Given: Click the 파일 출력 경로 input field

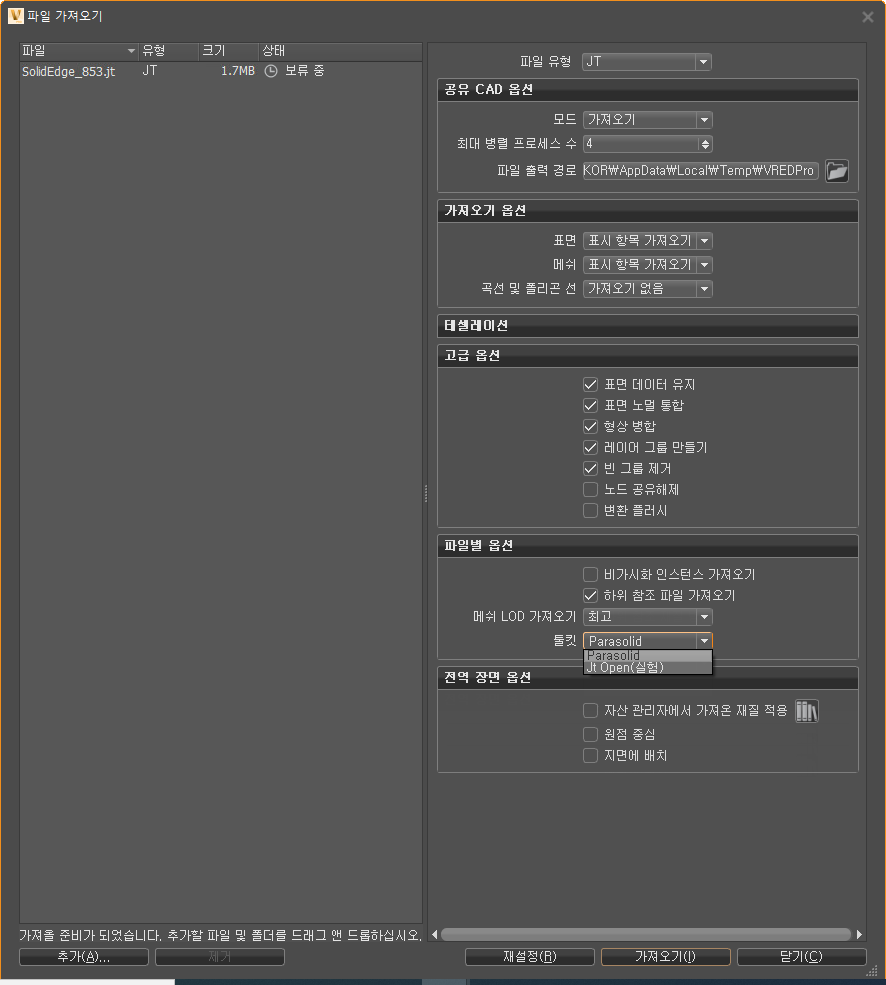Looking at the screenshot, I should (x=700, y=171).
